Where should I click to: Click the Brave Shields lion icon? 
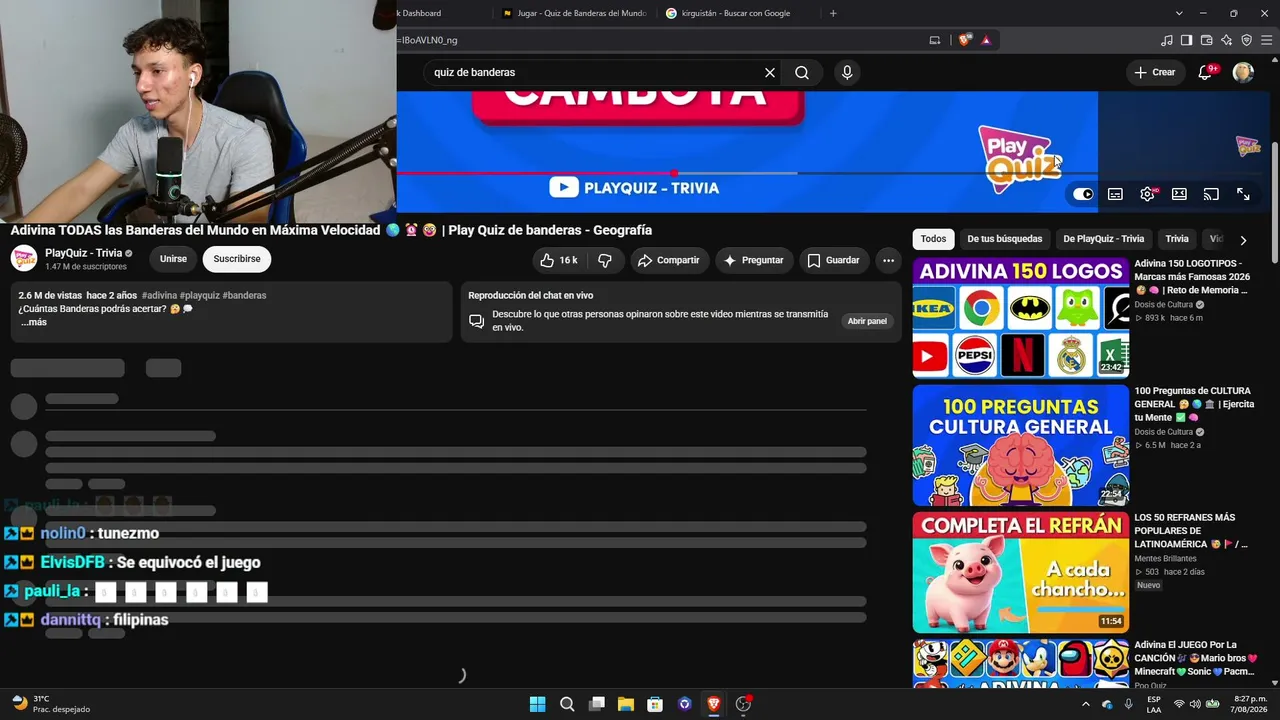click(x=965, y=40)
